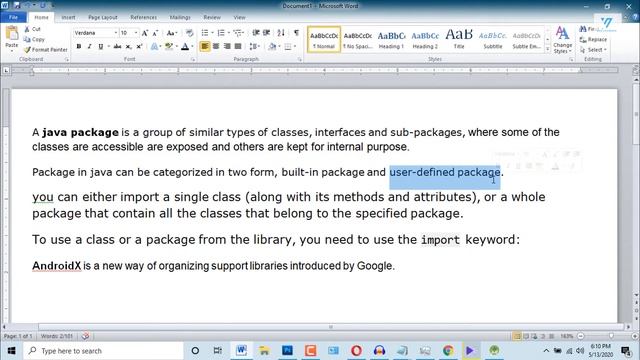Open Word Help question mark
Viewport: 640px width, 360px height.
635,17
